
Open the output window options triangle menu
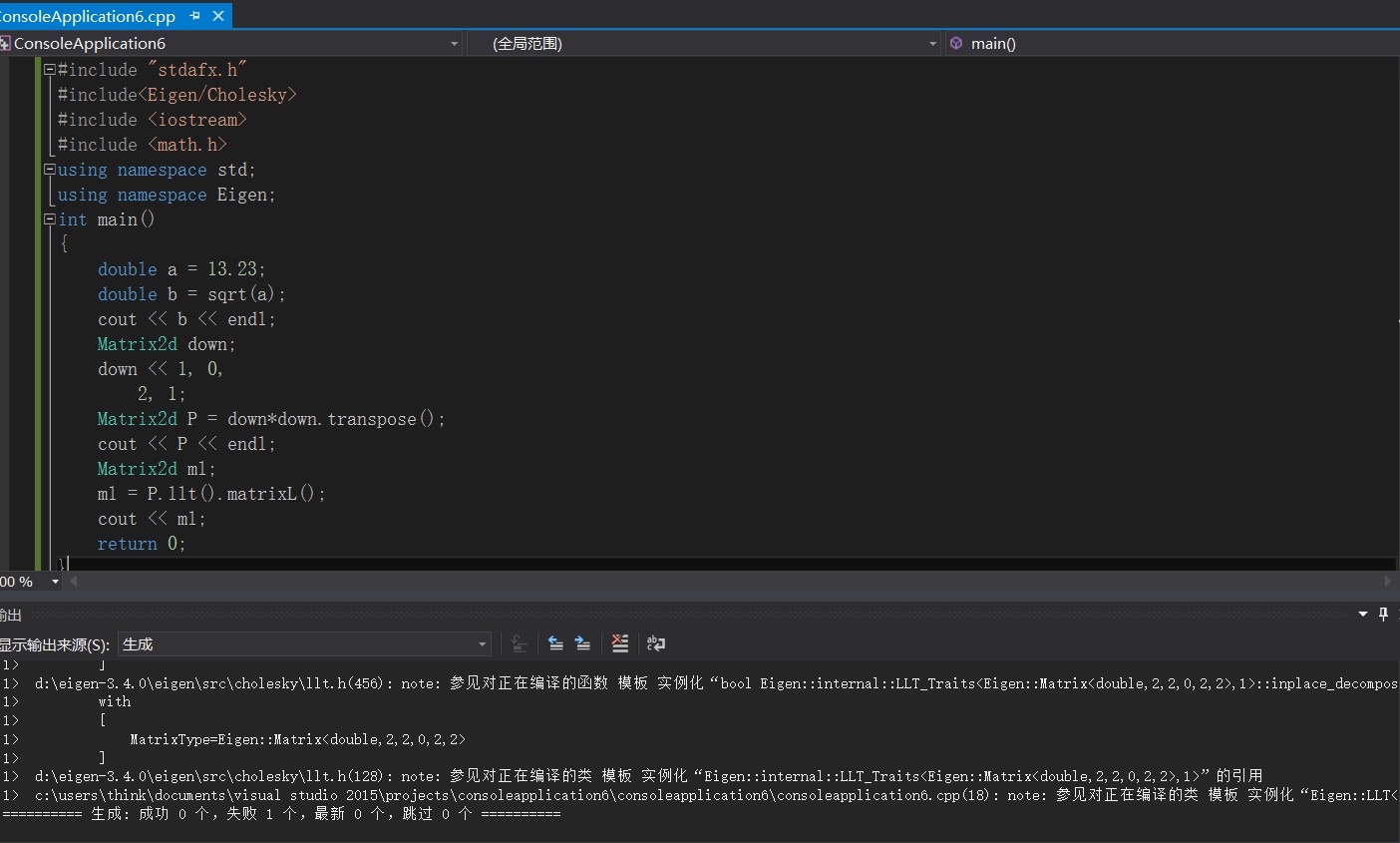point(1362,613)
